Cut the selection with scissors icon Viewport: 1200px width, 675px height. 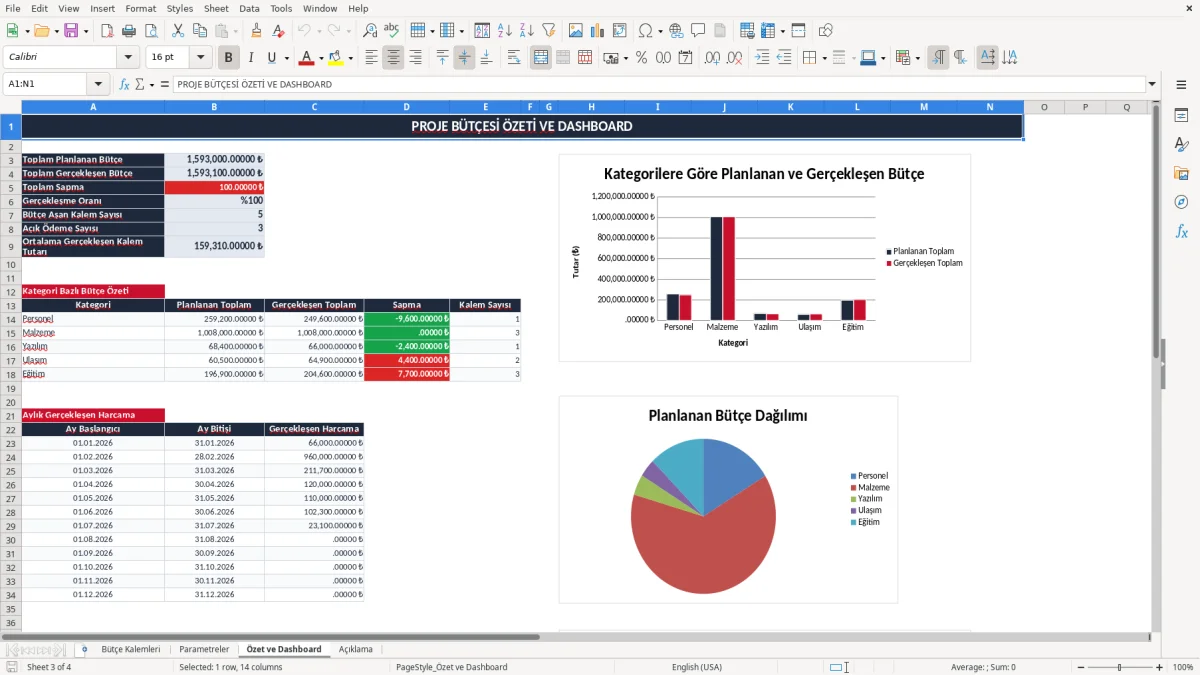178,31
